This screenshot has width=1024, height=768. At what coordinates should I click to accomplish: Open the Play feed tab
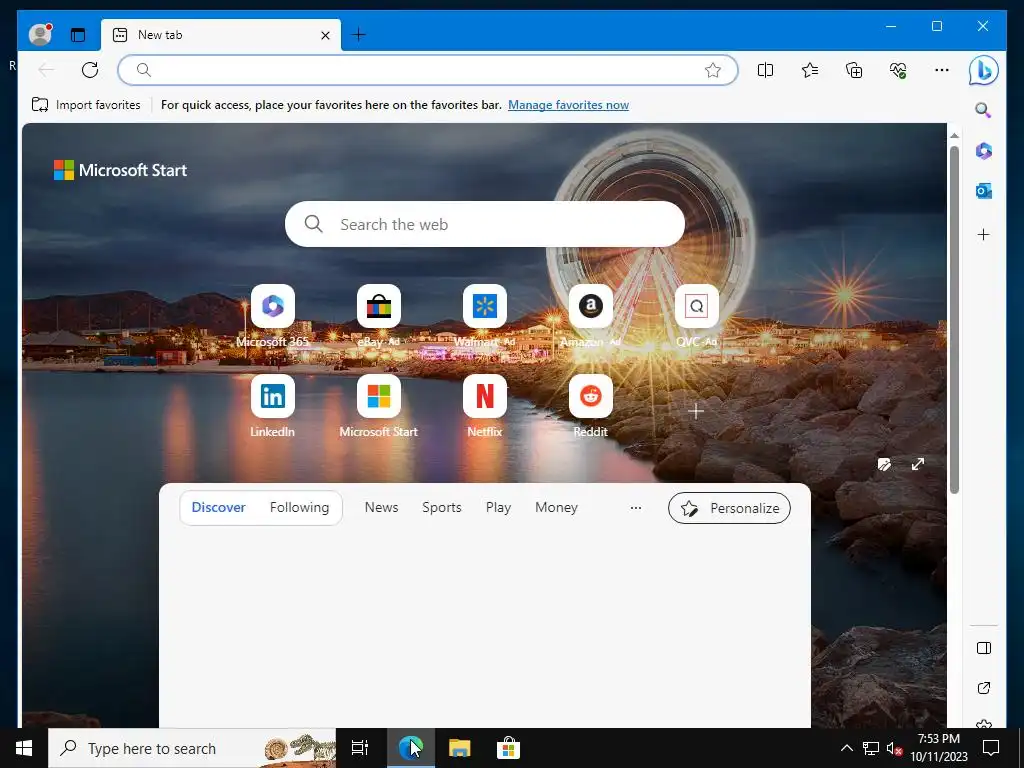[498, 507]
